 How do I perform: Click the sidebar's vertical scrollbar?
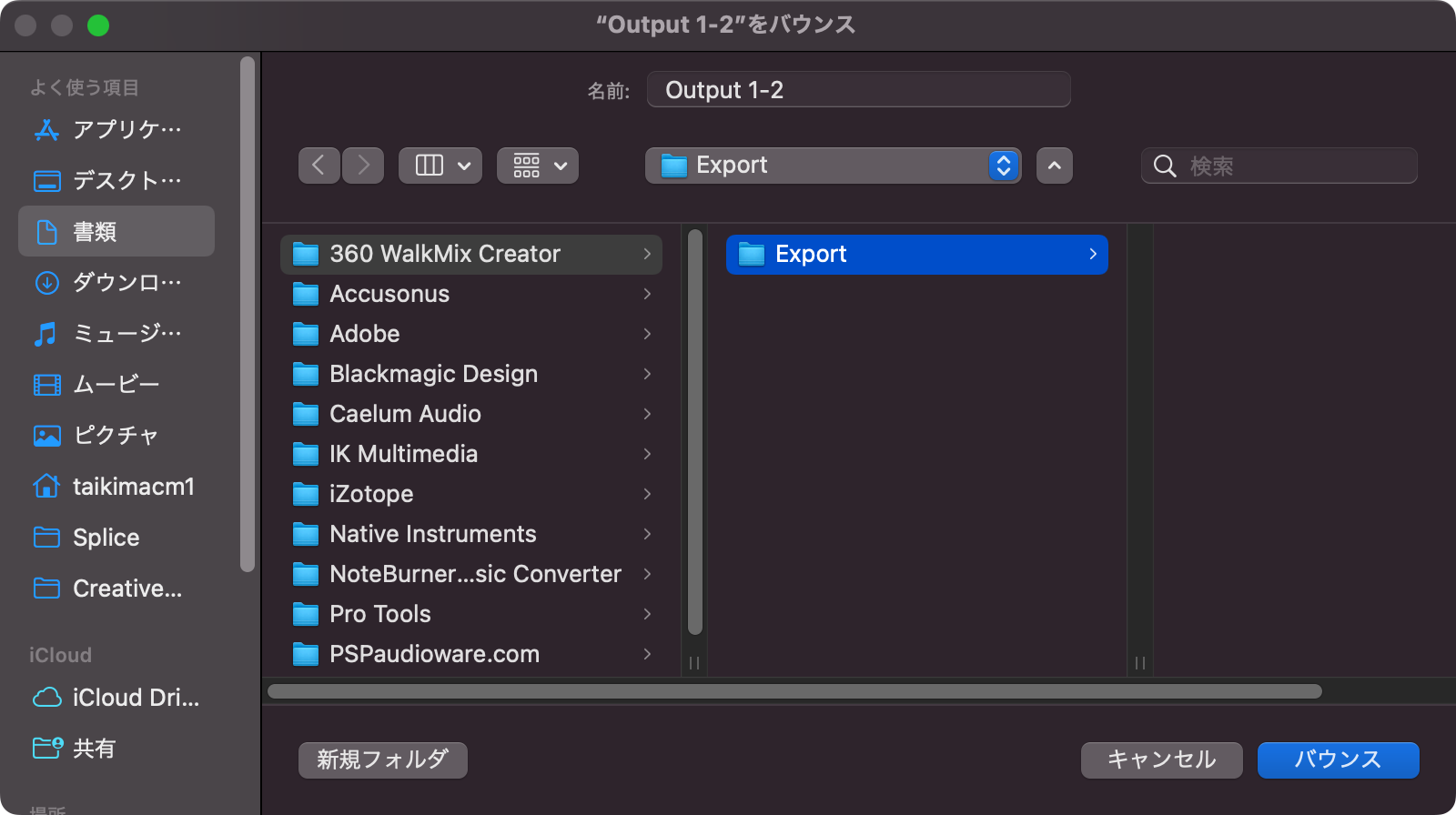pyautogui.click(x=248, y=315)
